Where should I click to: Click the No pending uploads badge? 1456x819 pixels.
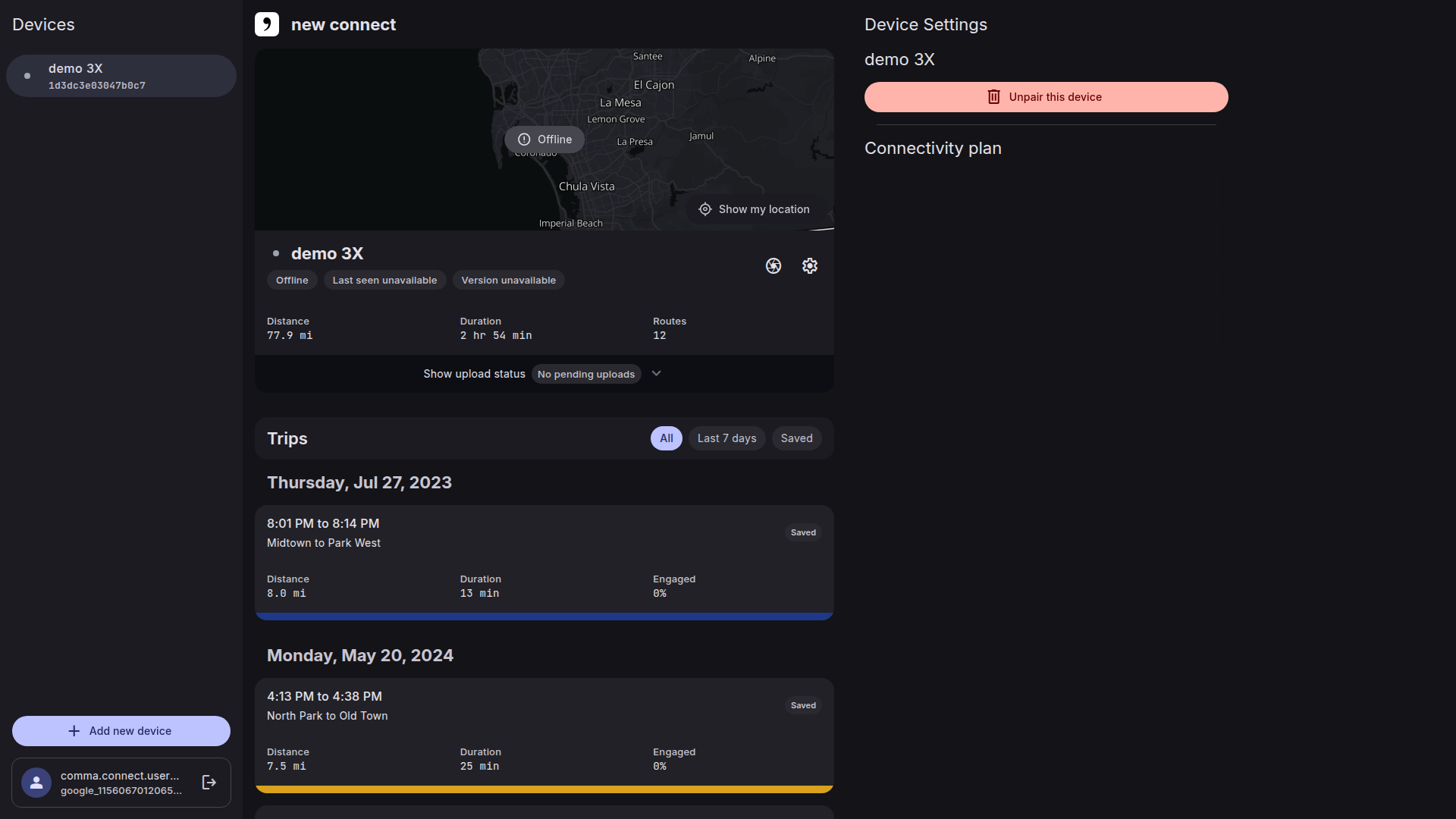586,375
